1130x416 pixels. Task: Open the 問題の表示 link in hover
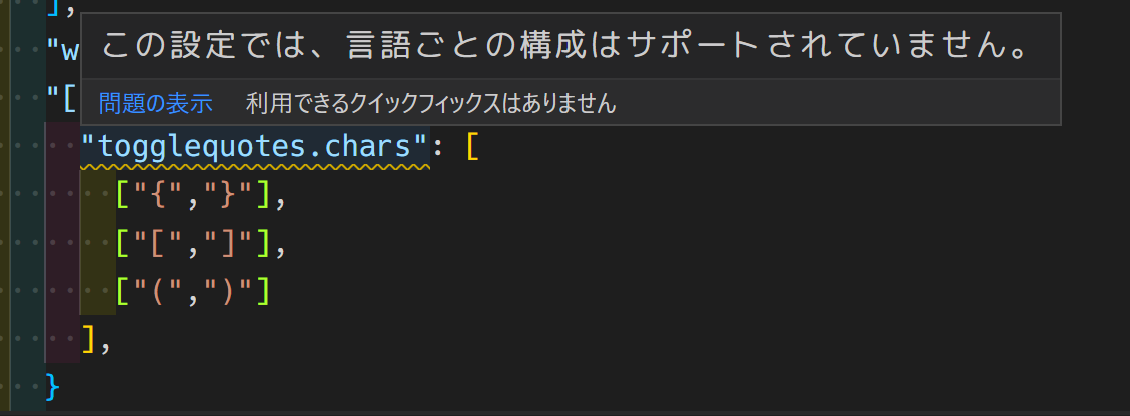coord(156,103)
